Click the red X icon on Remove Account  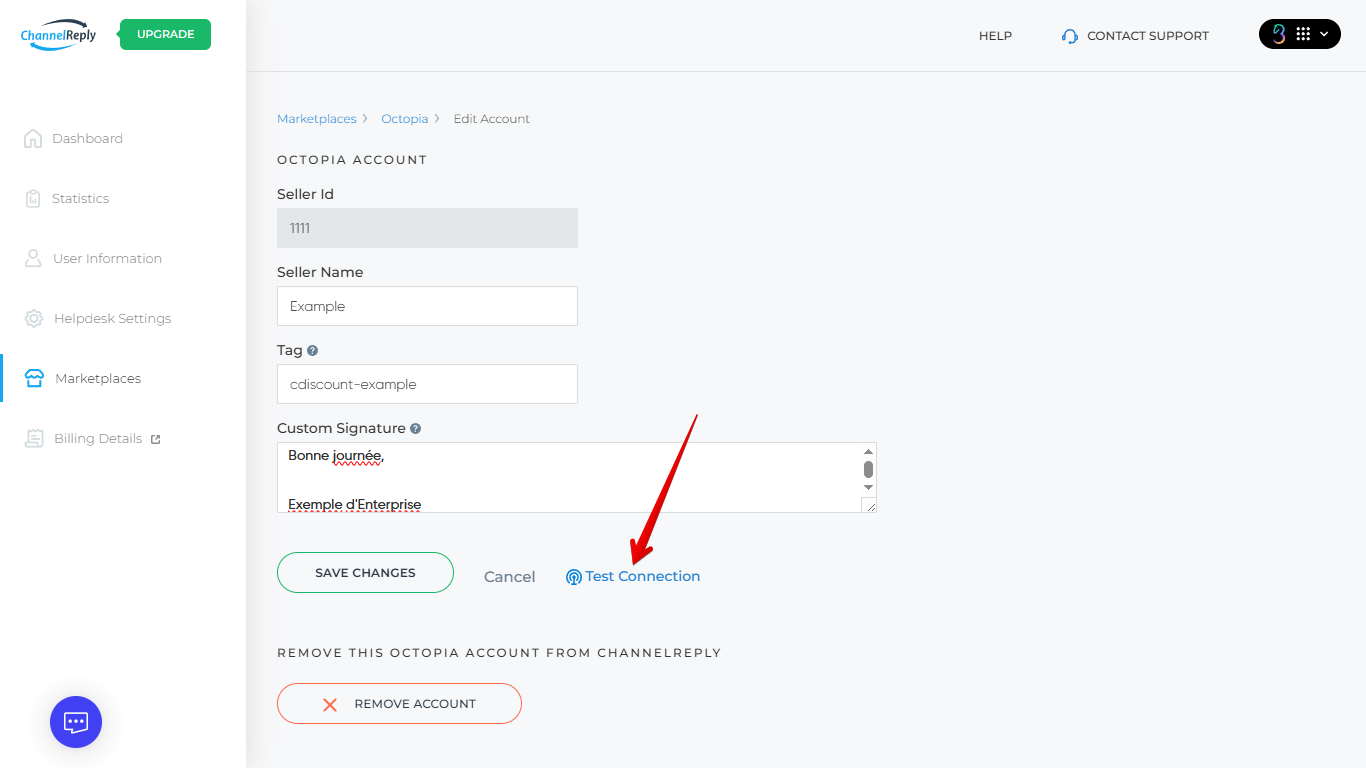[330, 704]
